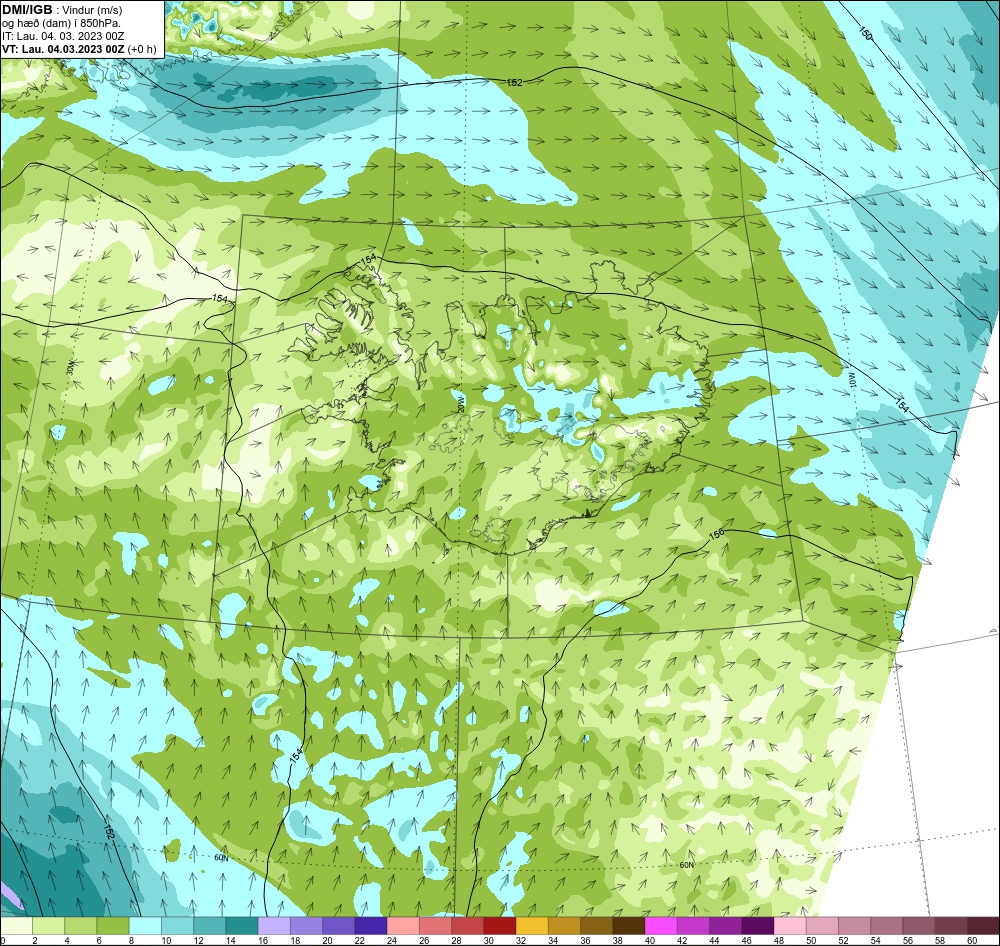Pick the green swatch between 6 and 8
The image size is (1000, 946).
pyautogui.click(x=114, y=925)
